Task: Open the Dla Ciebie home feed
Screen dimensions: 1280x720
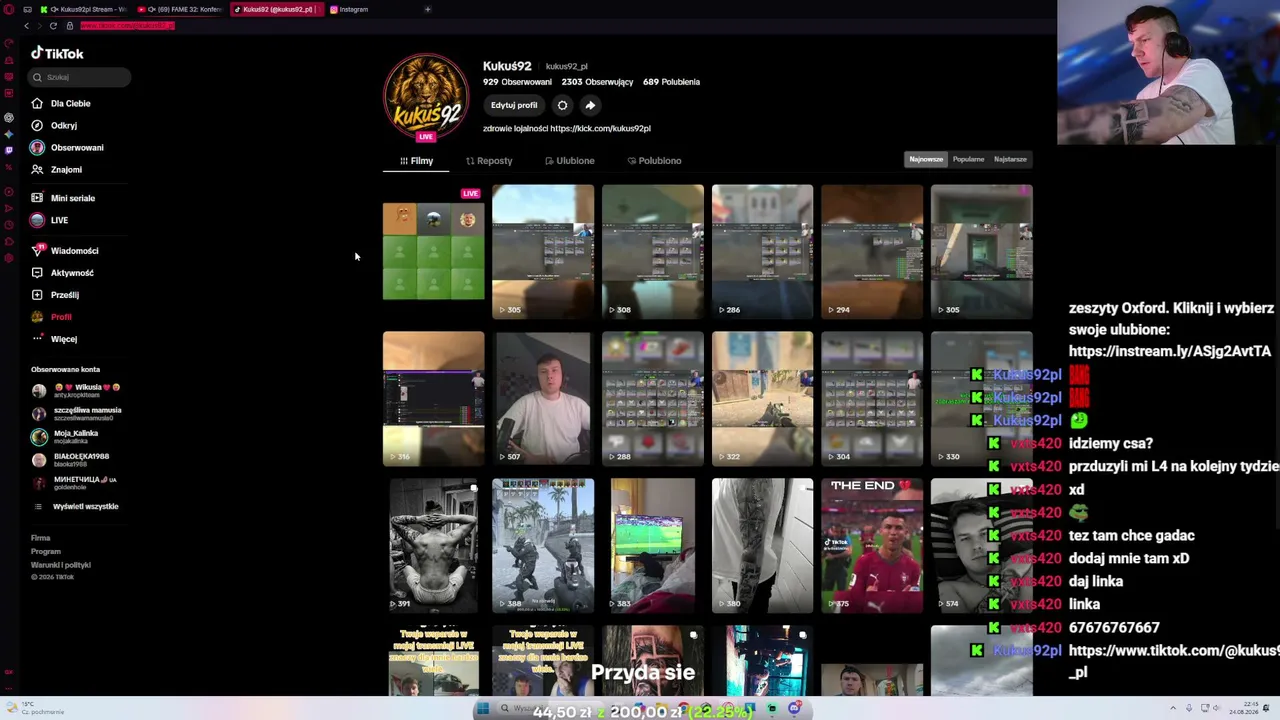Action: point(61,103)
